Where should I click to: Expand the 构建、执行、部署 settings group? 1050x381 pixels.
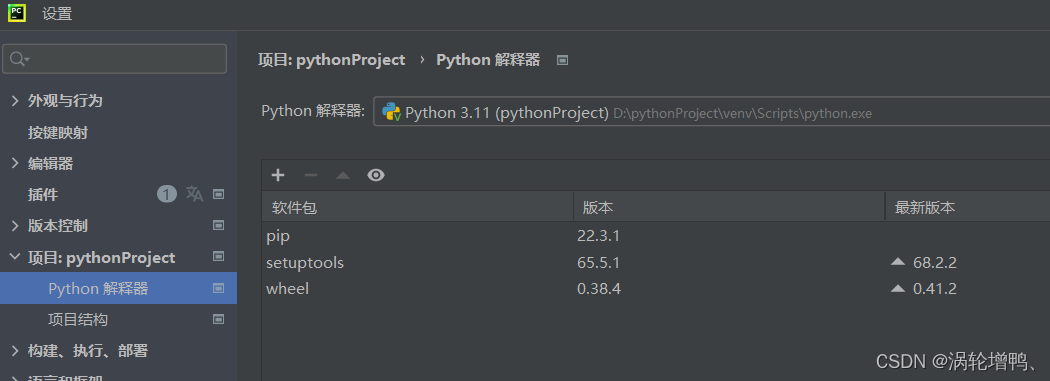[x=15, y=351]
